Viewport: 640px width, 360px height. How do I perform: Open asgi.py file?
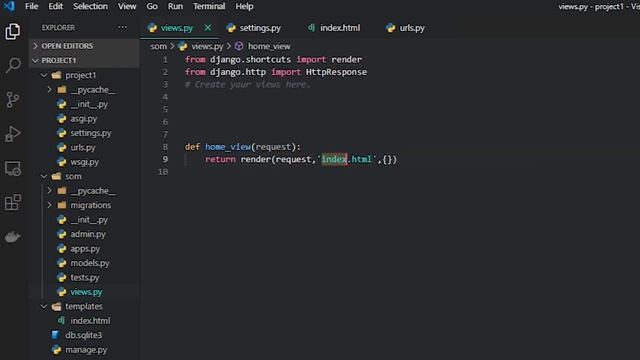pos(83,119)
